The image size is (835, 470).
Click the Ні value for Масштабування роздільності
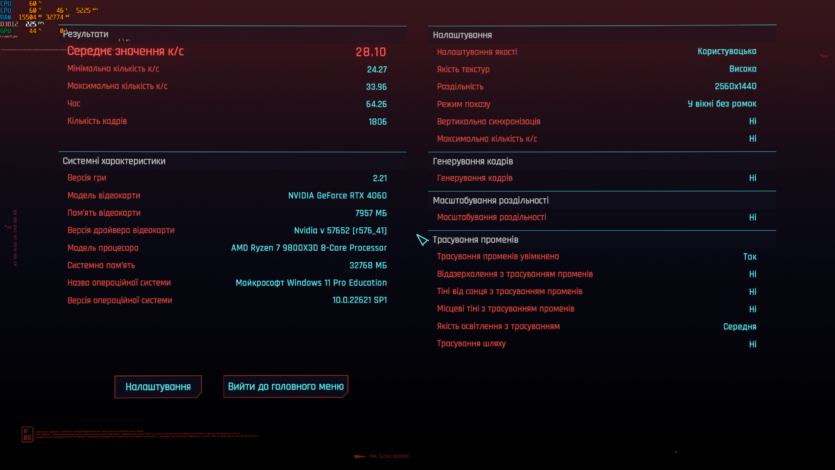(752, 217)
